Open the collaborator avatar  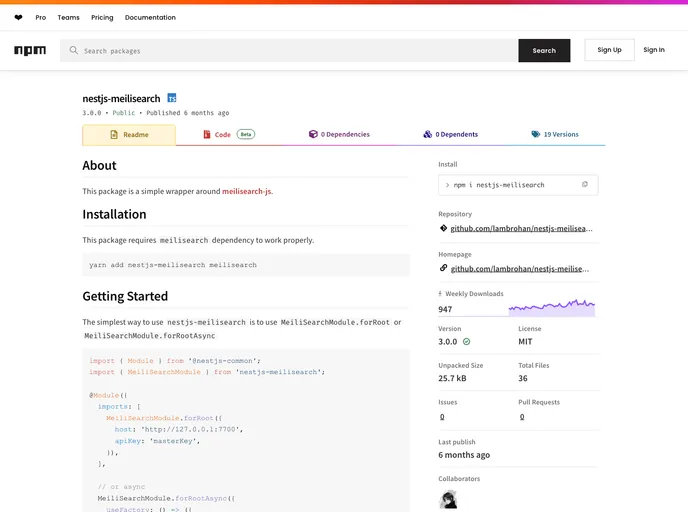pos(448,500)
